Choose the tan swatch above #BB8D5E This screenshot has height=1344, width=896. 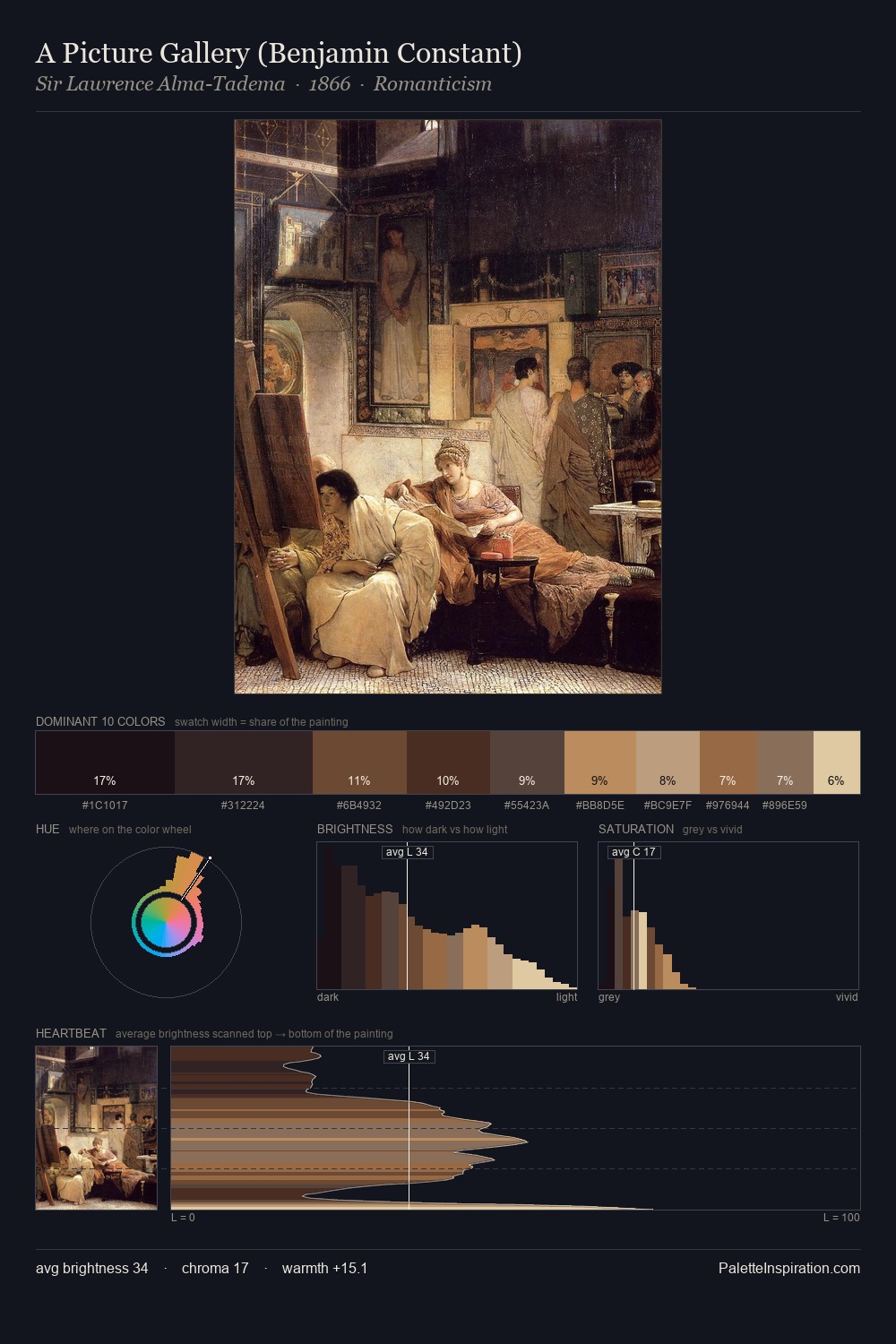(x=600, y=762)
